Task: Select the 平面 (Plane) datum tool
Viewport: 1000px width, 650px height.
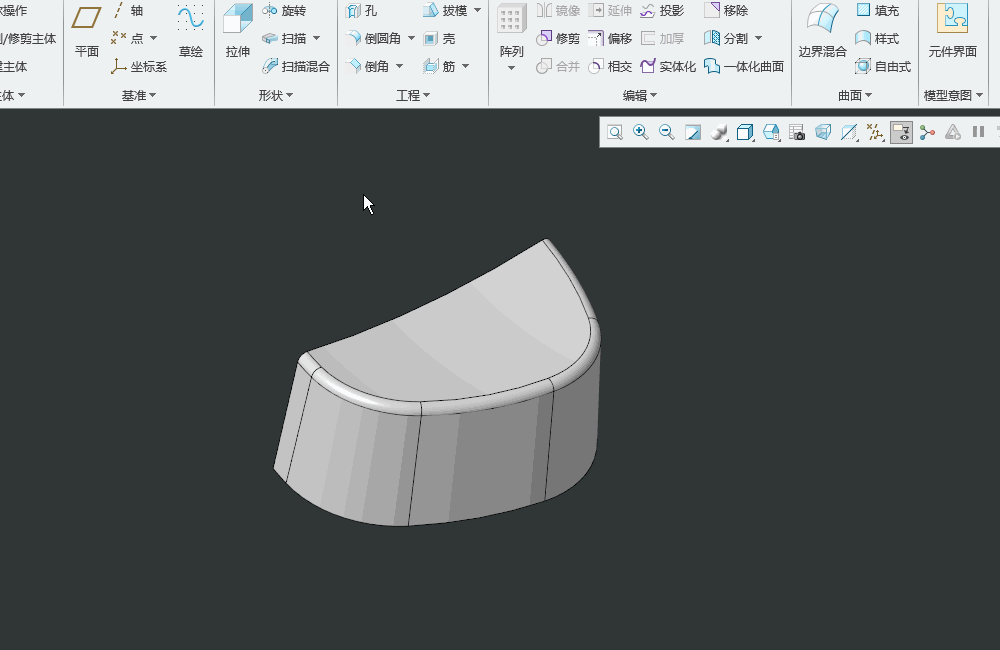Action: [86, 32]
